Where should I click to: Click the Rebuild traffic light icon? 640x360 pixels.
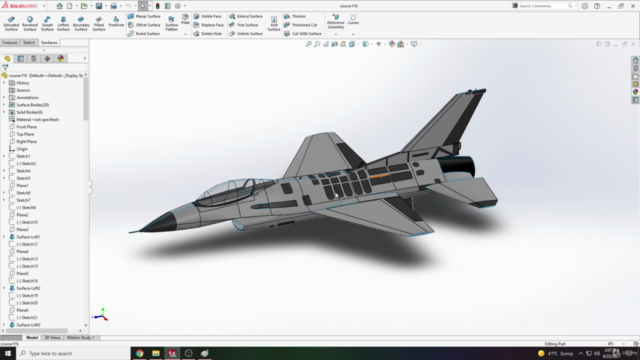click(158, 6)
